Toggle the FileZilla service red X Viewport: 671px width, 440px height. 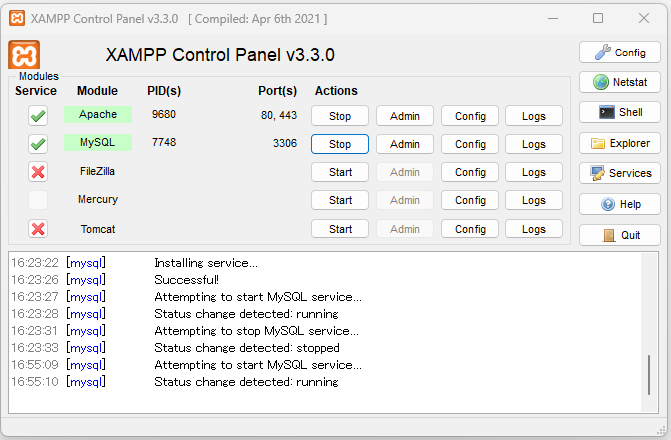pos(38,172)
